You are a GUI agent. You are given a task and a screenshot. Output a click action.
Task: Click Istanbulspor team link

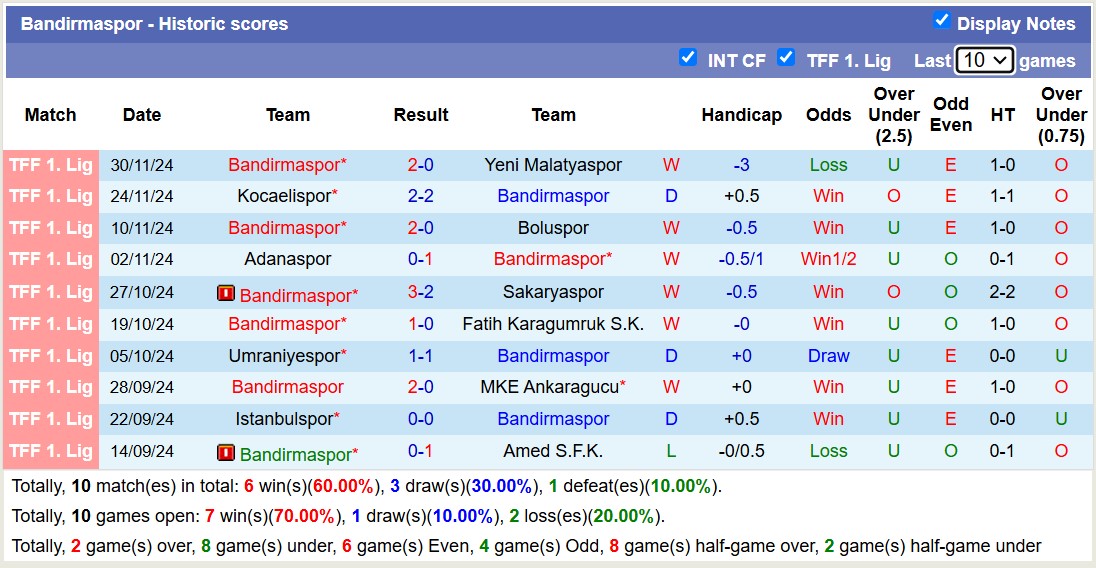click(x=284, y=419)
